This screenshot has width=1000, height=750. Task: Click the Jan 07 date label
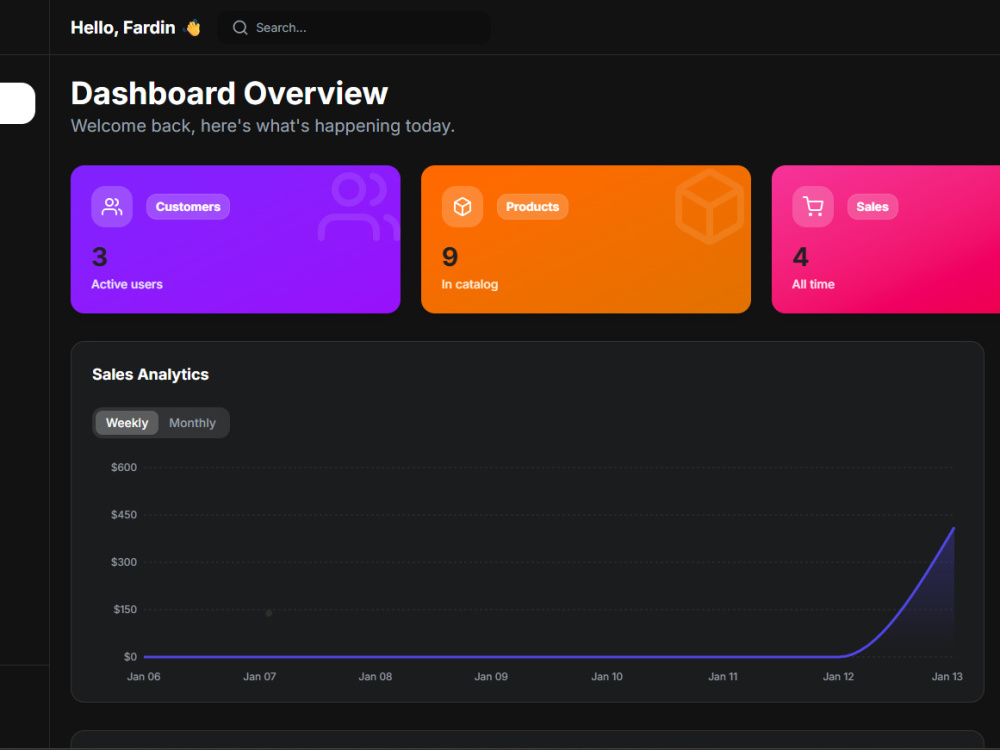coord(260,677)
